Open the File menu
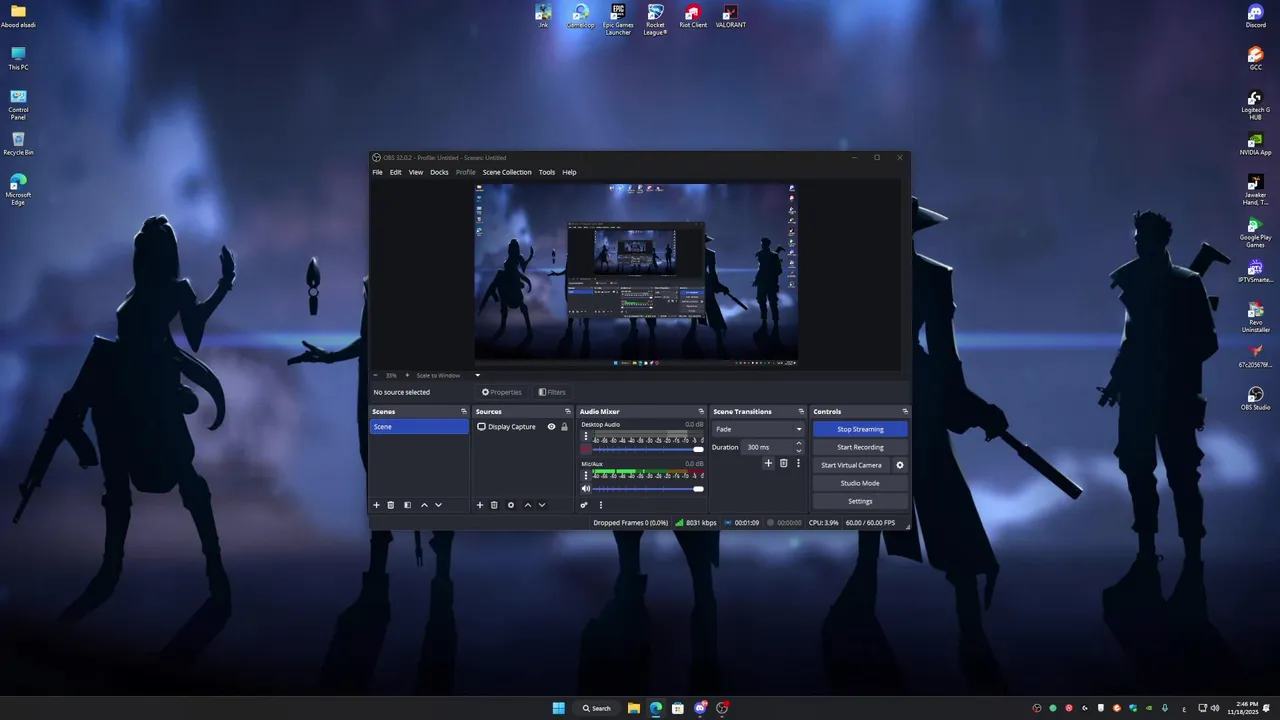The image size is (1280, 720). tap(377, 172)
